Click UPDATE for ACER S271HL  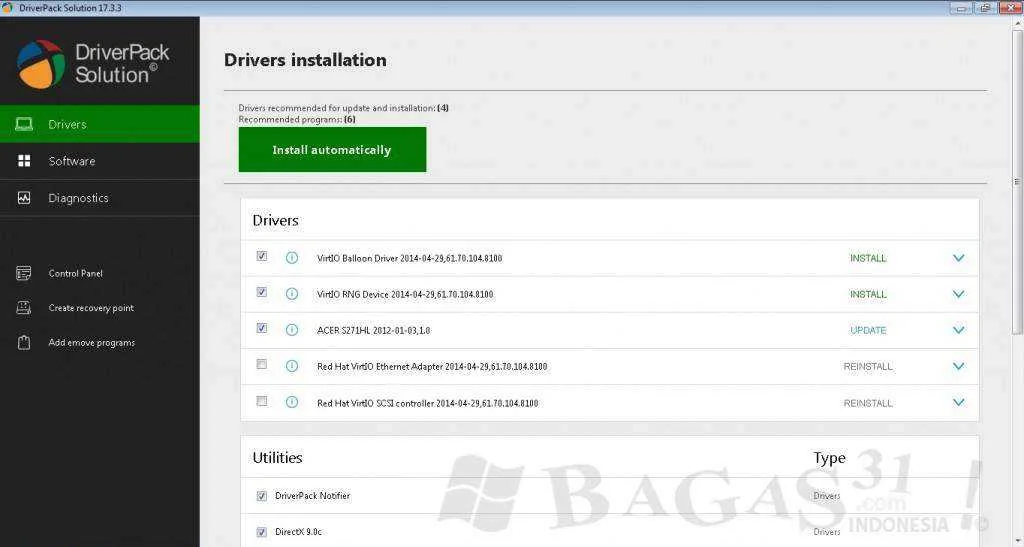[868, 330]
